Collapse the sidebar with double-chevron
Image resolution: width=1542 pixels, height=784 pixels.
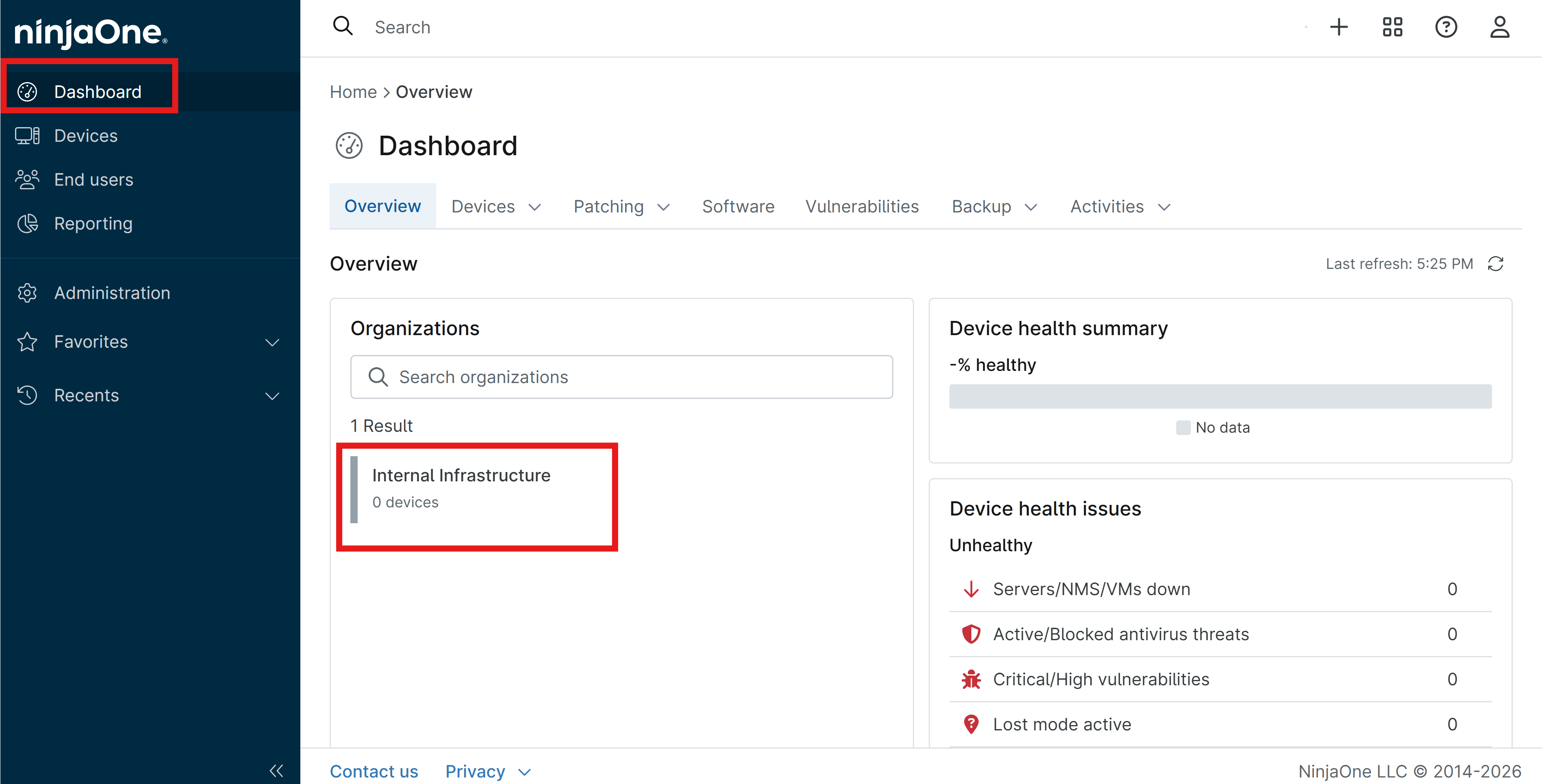click(276, 770)
